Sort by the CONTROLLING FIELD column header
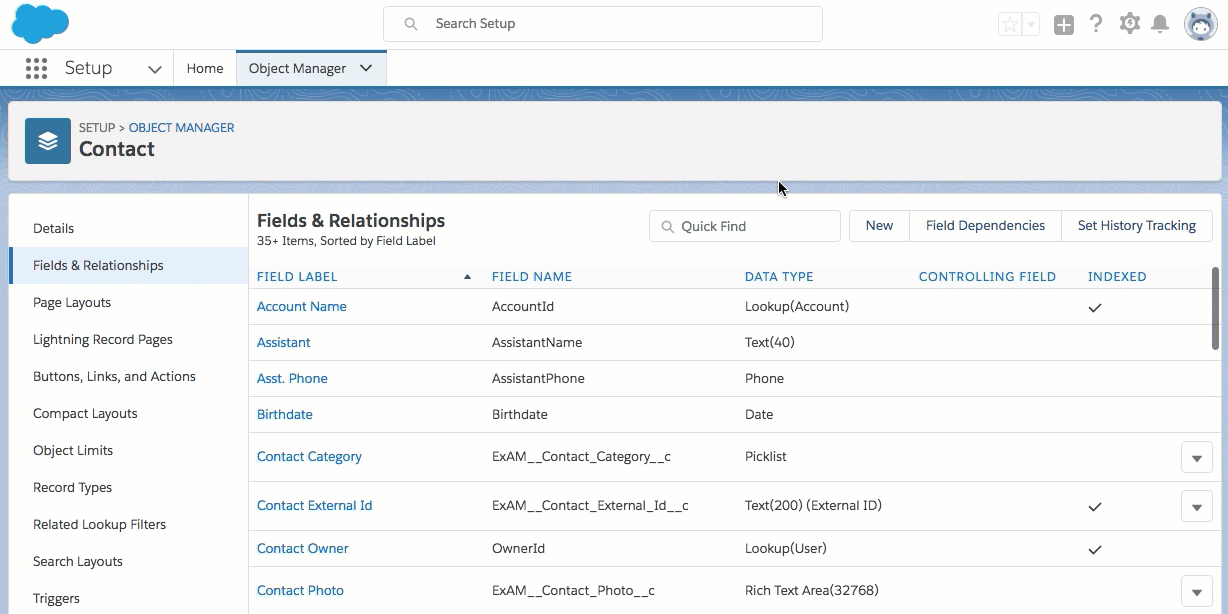Screen dimensions: 1228x614 pos(987,277)
